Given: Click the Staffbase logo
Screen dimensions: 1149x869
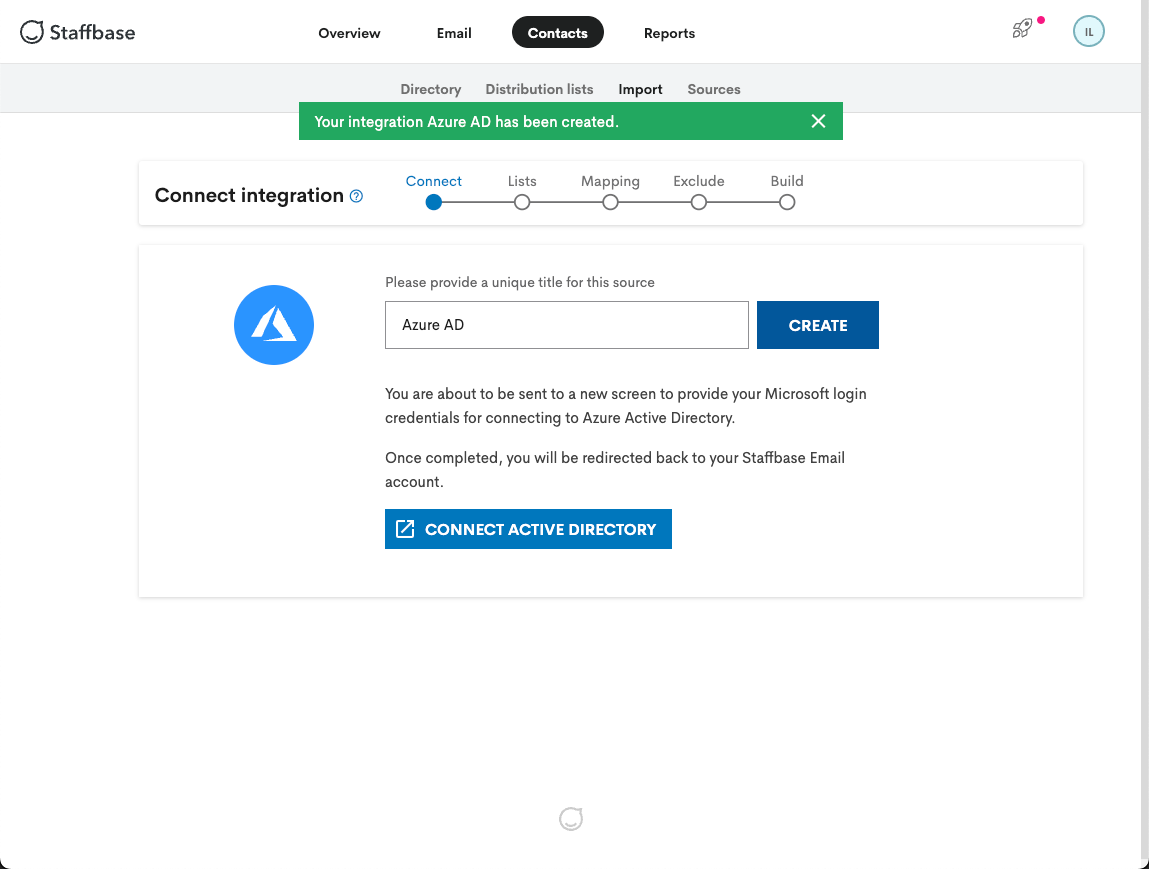Looking at the screenshot, I should [77, 32].
